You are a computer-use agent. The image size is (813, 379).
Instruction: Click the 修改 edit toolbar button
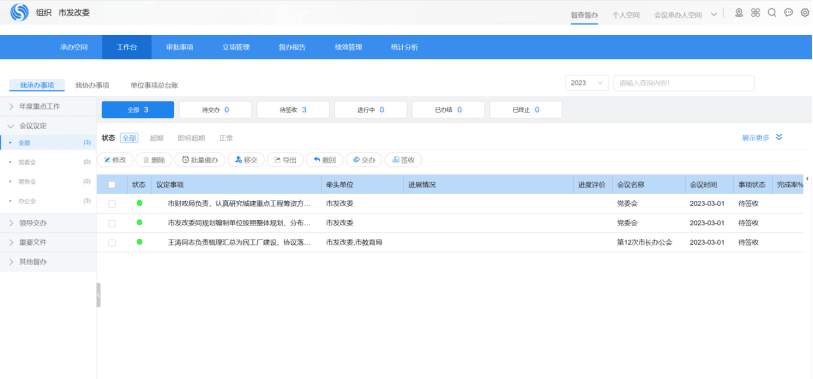click(x=115, y=160)
